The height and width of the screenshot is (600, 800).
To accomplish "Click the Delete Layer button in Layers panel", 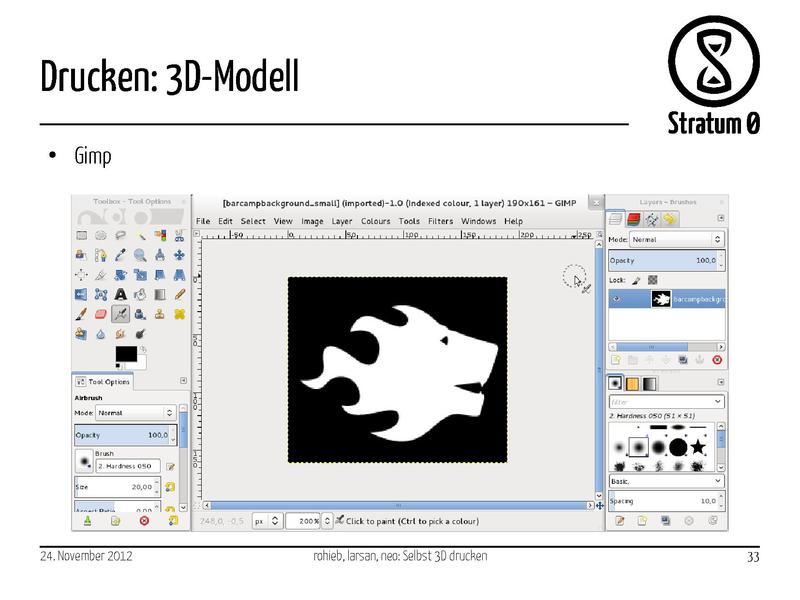I will point(716,359).
